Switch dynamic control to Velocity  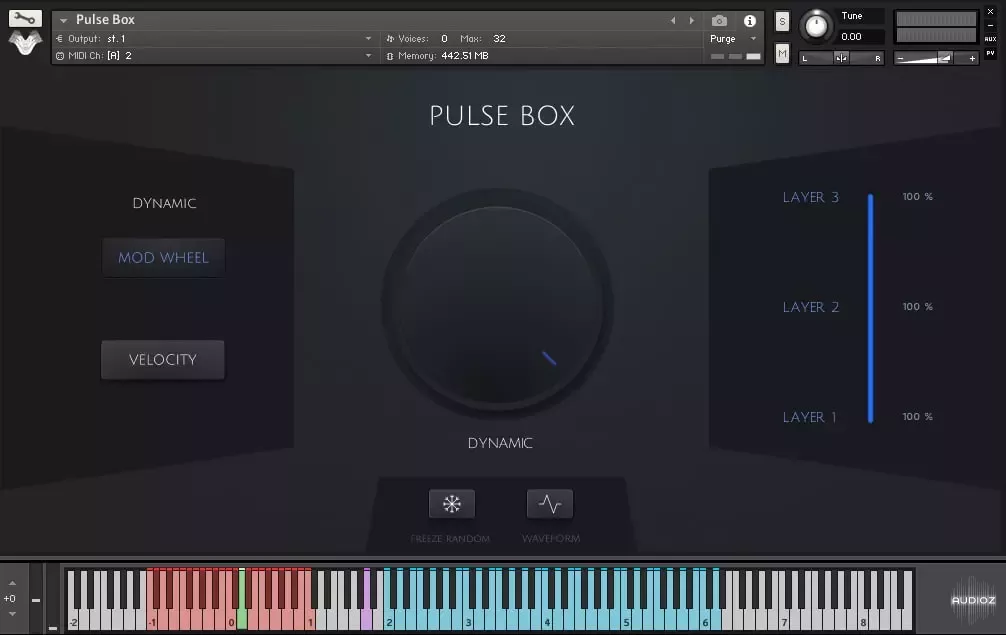pyautogui.click(x=163, y=360)
